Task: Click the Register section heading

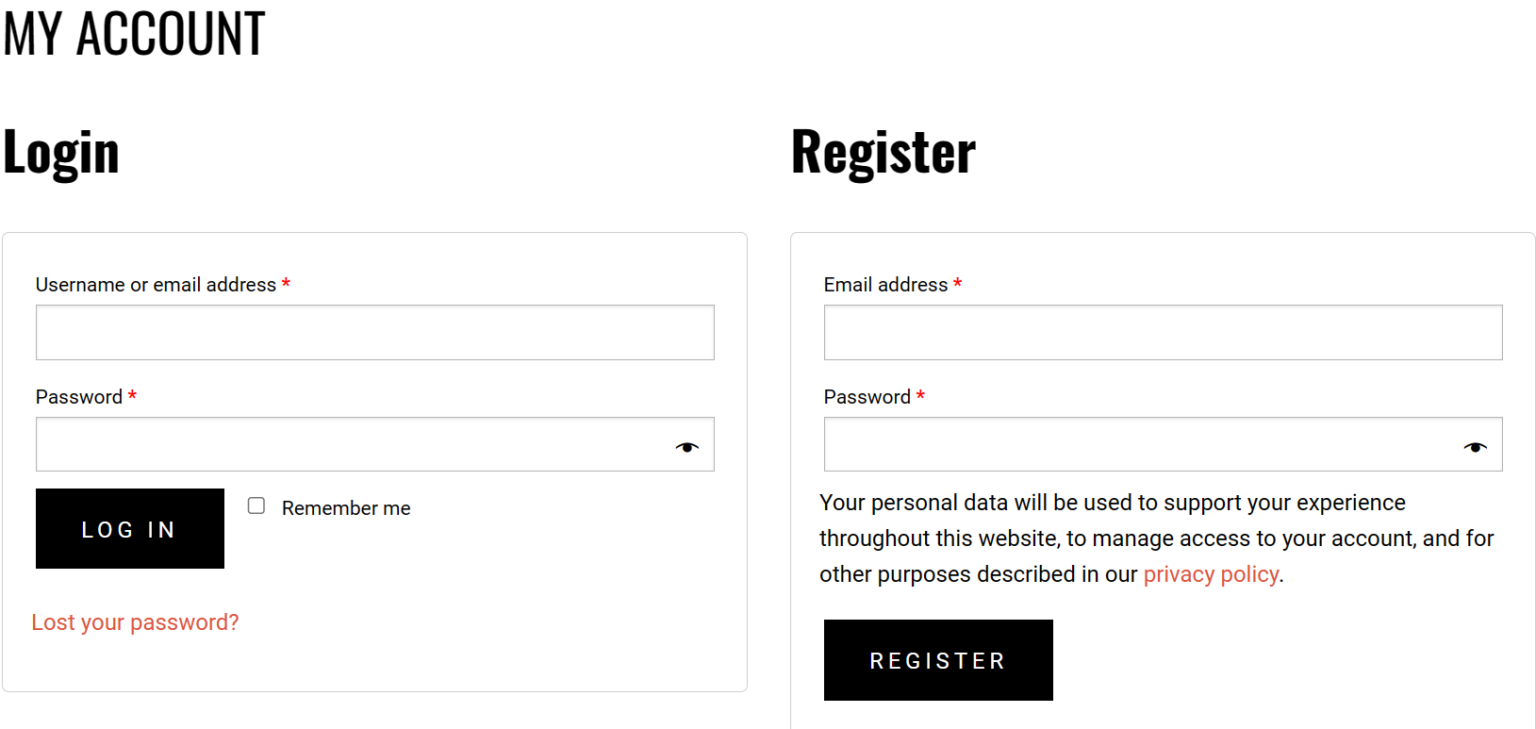Action: point(883,152)
